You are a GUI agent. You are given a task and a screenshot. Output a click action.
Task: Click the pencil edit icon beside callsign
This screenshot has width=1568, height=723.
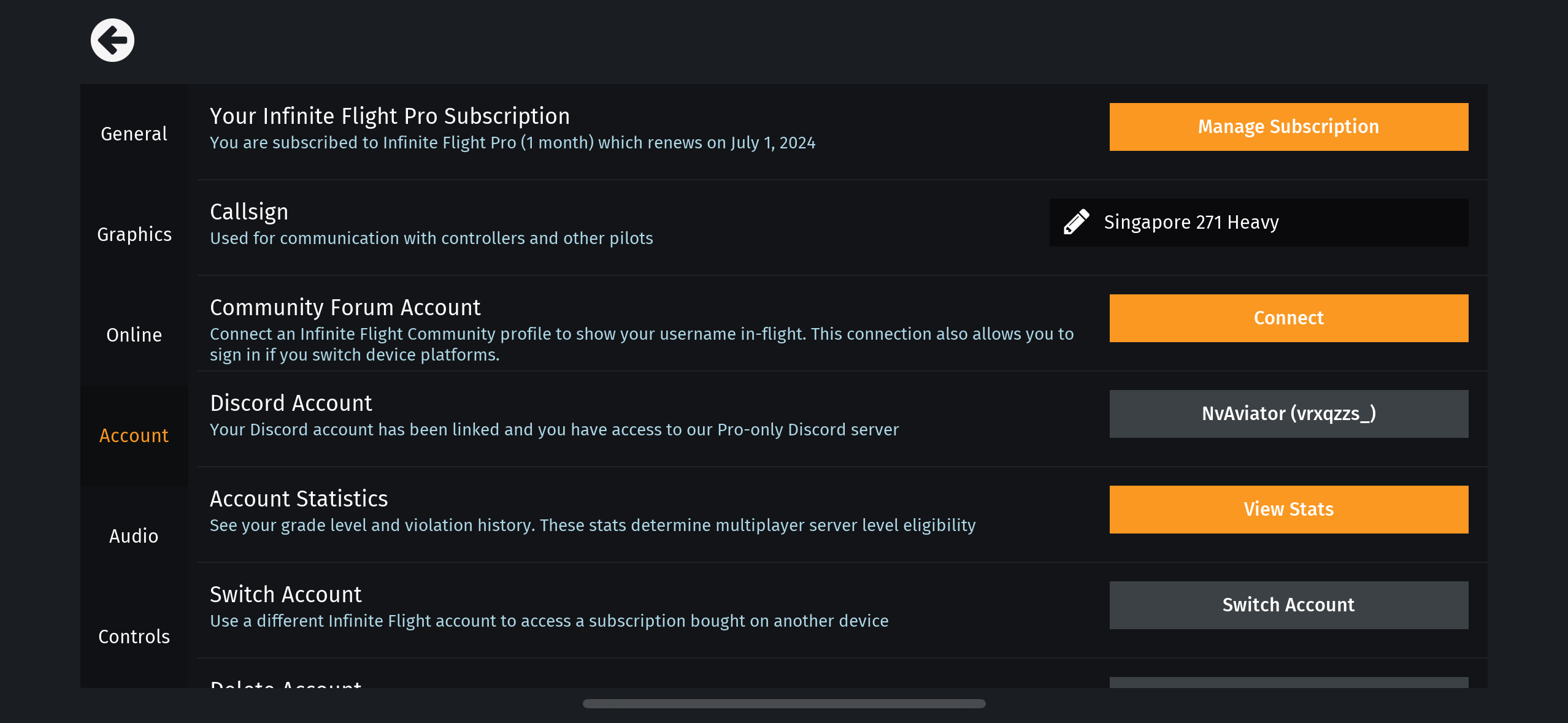1076,222
